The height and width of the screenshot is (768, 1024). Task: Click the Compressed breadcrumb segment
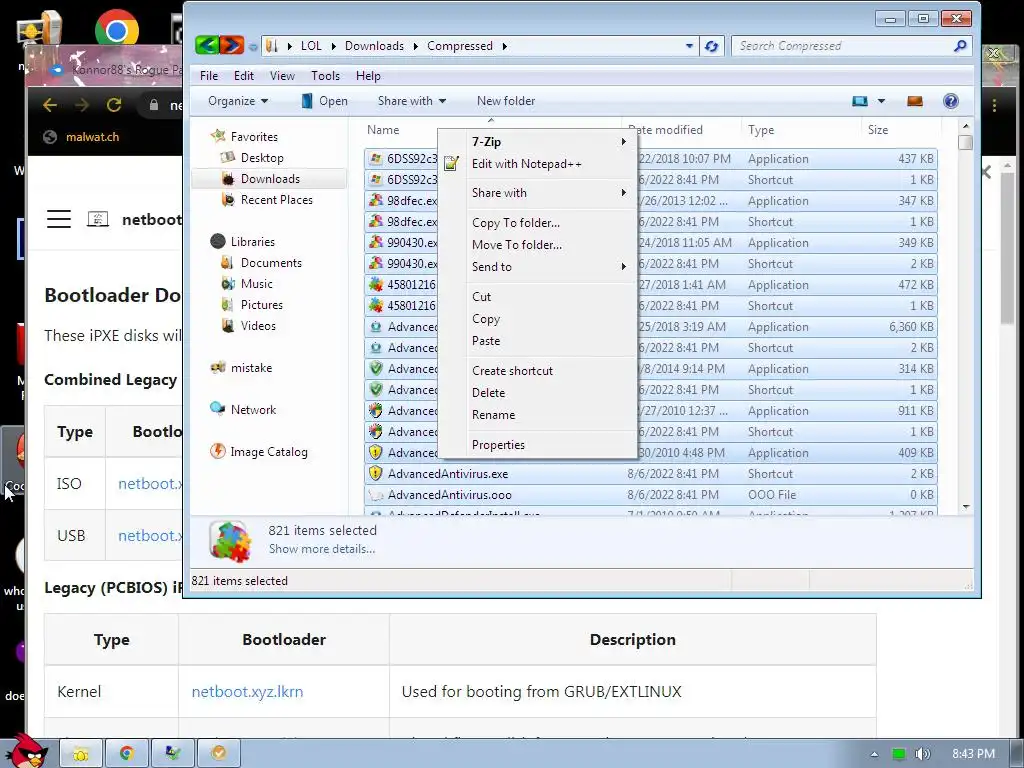click(460, 46)
